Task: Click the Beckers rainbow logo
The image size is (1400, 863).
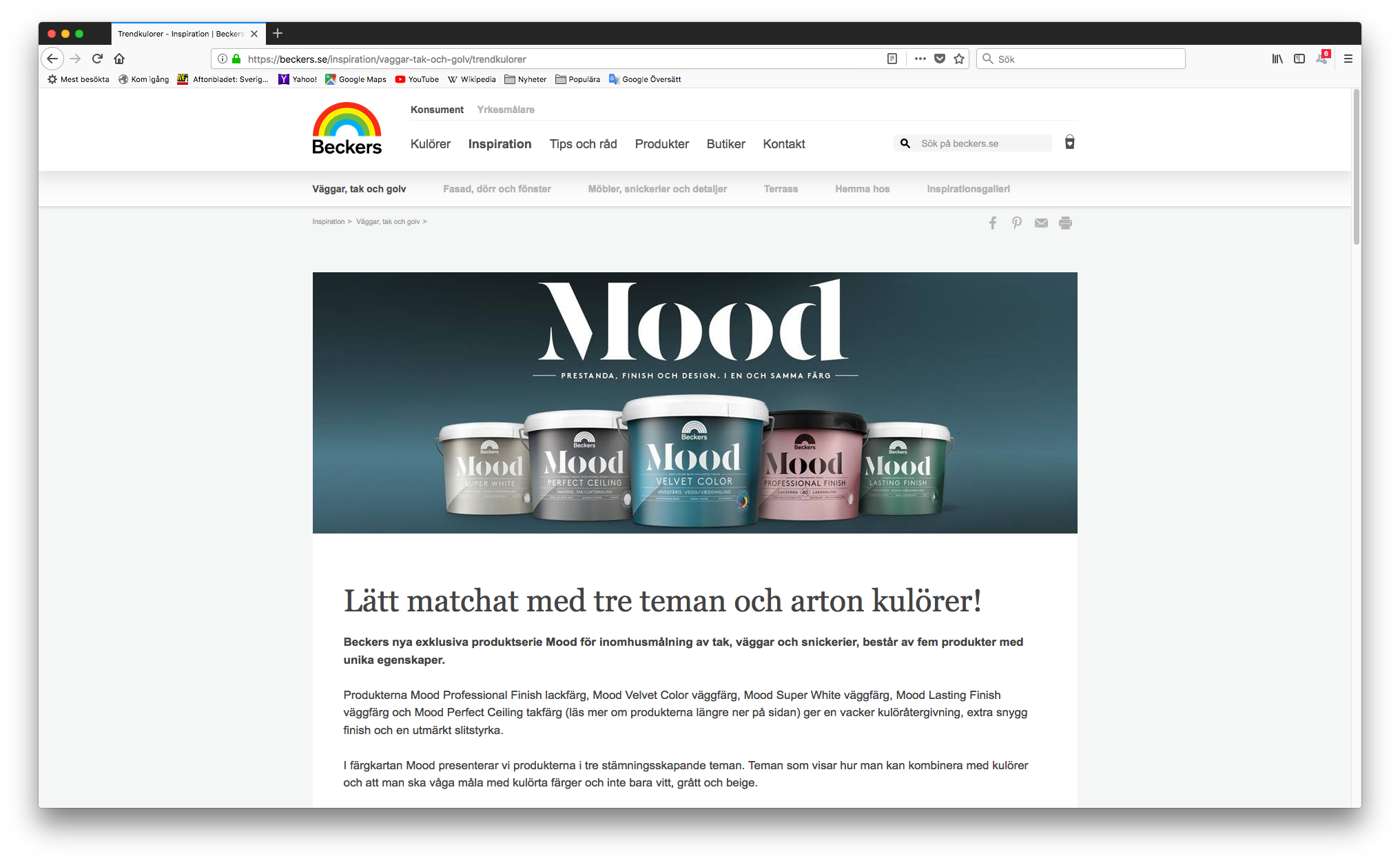Action: (347, 129)
